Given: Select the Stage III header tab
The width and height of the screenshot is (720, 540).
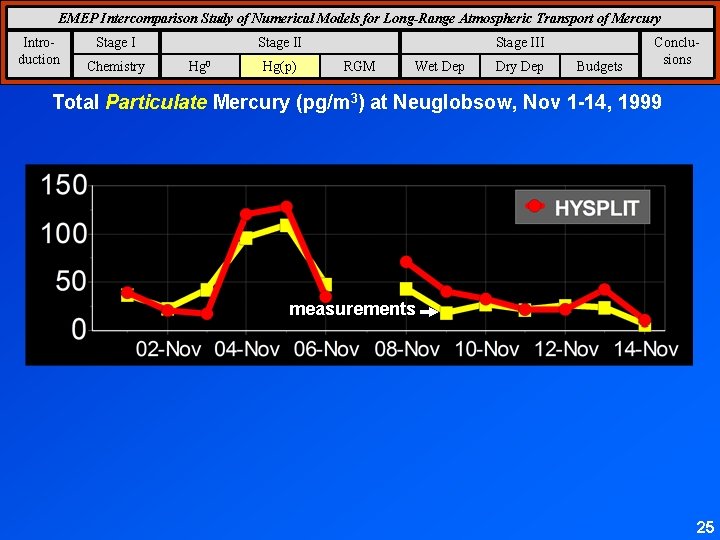Looking at the screenshot, I should [x=520, y=42].
